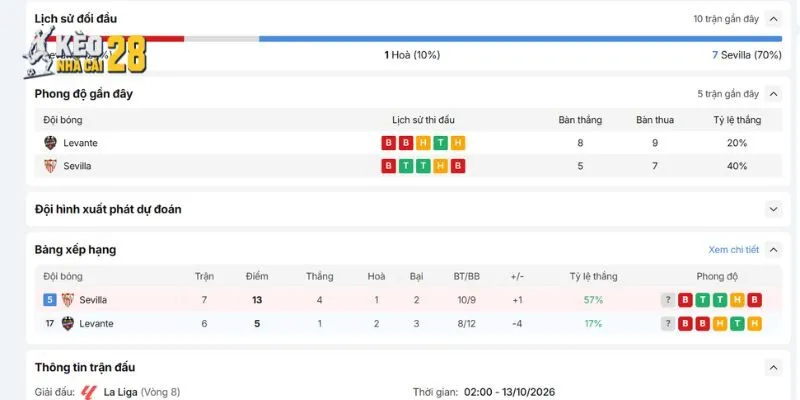800x400 pixels.
Task: Click the Keo Nha Cai 28 logo
Action: click(84, 53)
